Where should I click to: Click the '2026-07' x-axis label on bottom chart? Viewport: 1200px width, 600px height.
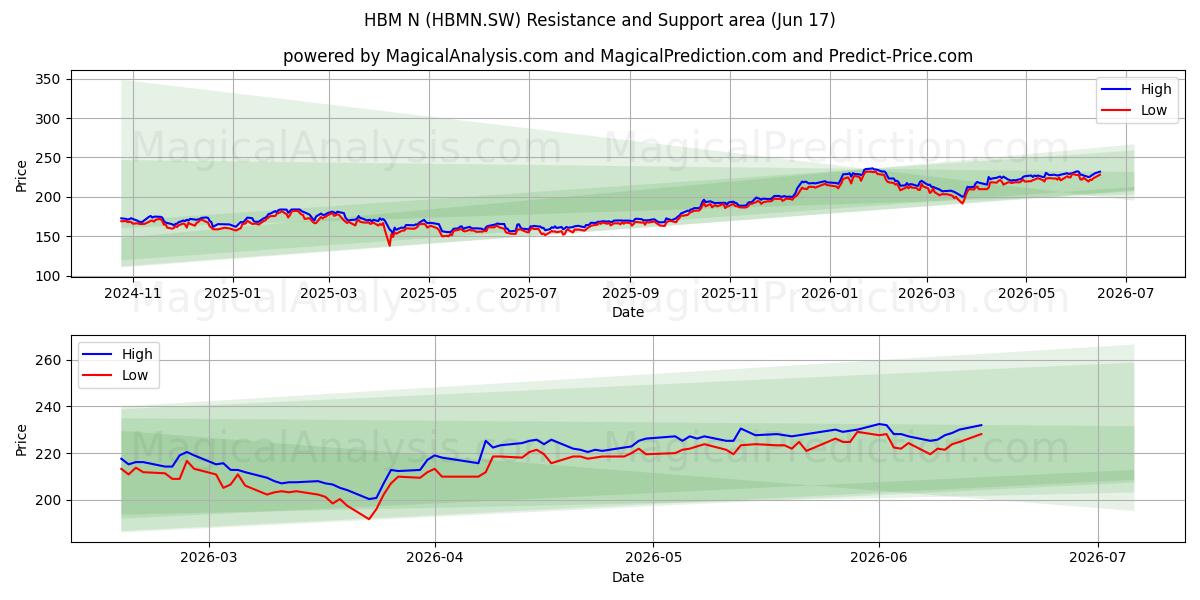click(x=1098, y=561)
